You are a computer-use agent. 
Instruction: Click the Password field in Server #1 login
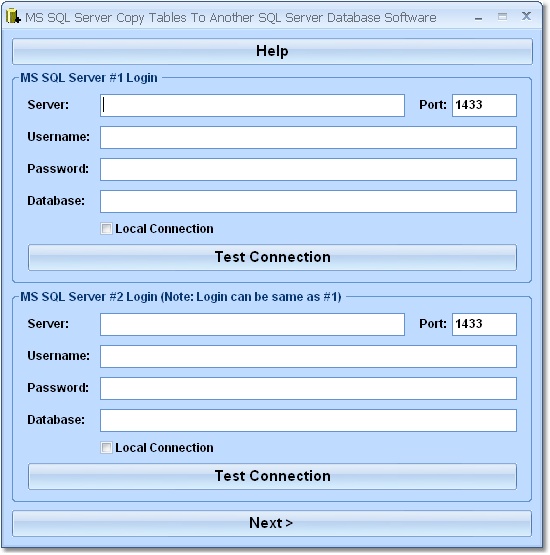pyautogui.click(x=308, y=169)
